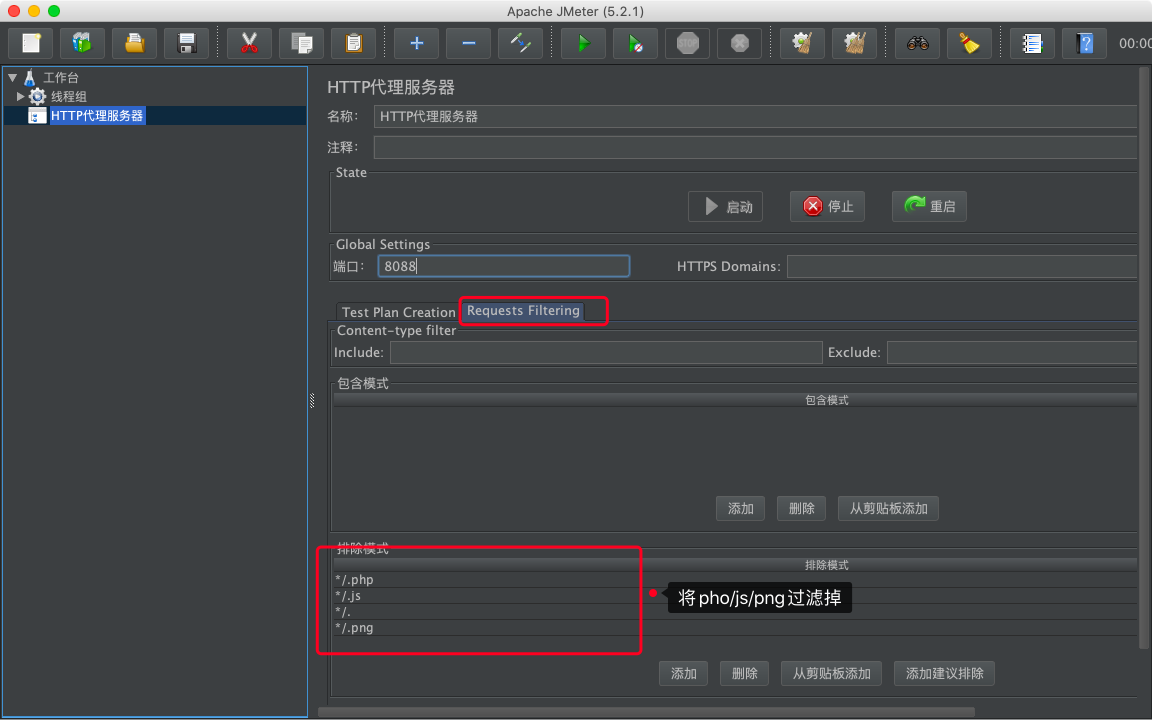This screenshot has height=720, width=1152.
Task: Select 工作台 in the tree
Action: tap(60, 77)
